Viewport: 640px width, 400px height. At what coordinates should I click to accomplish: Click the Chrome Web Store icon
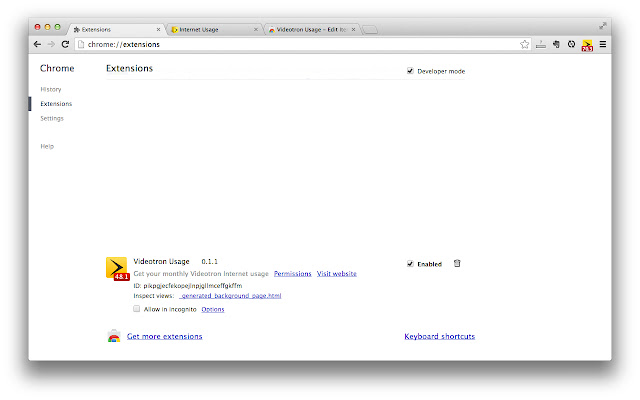click(x=114, y=336)
